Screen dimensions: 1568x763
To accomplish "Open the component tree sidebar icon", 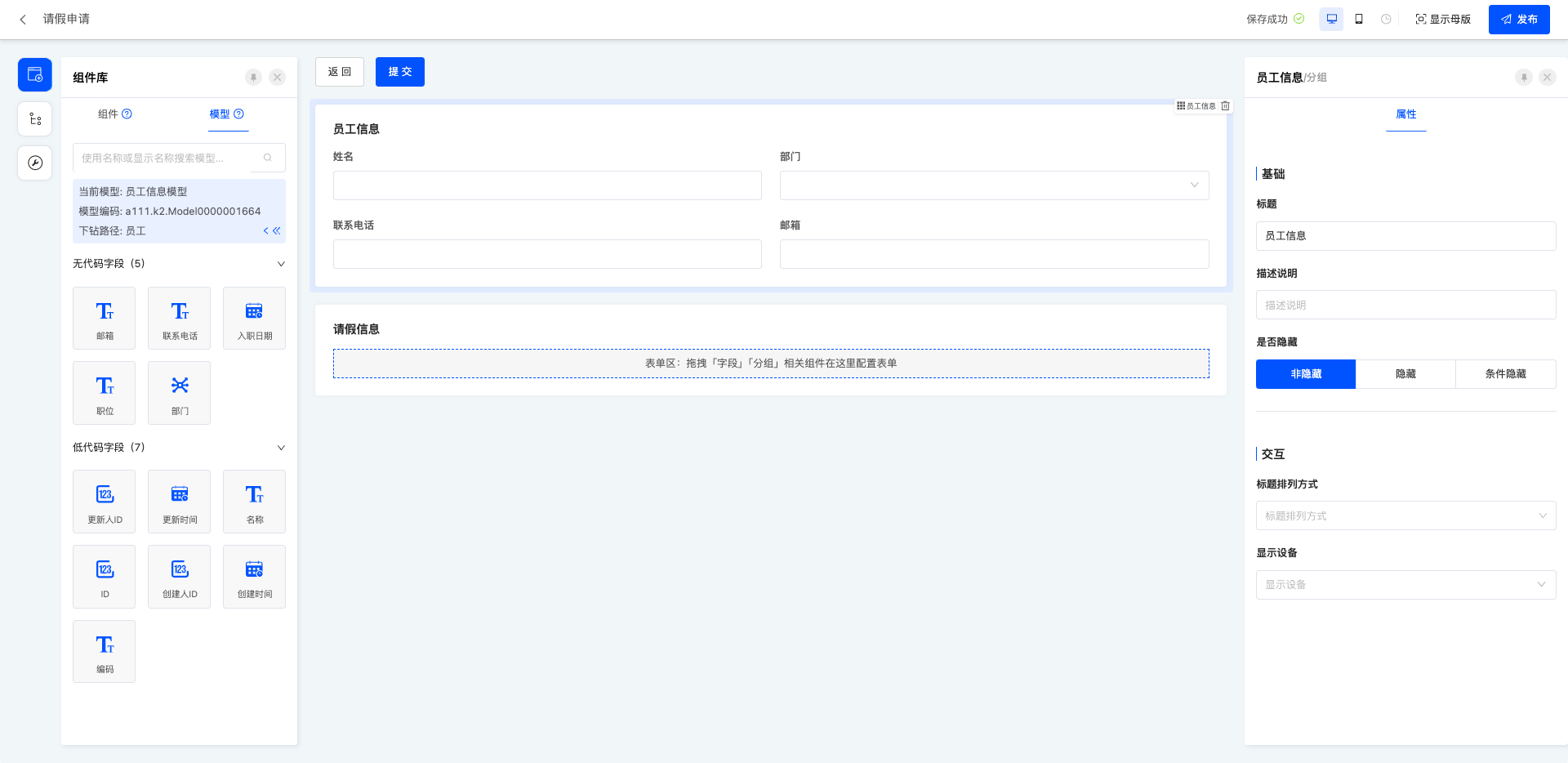I will (x=35, y=119).
